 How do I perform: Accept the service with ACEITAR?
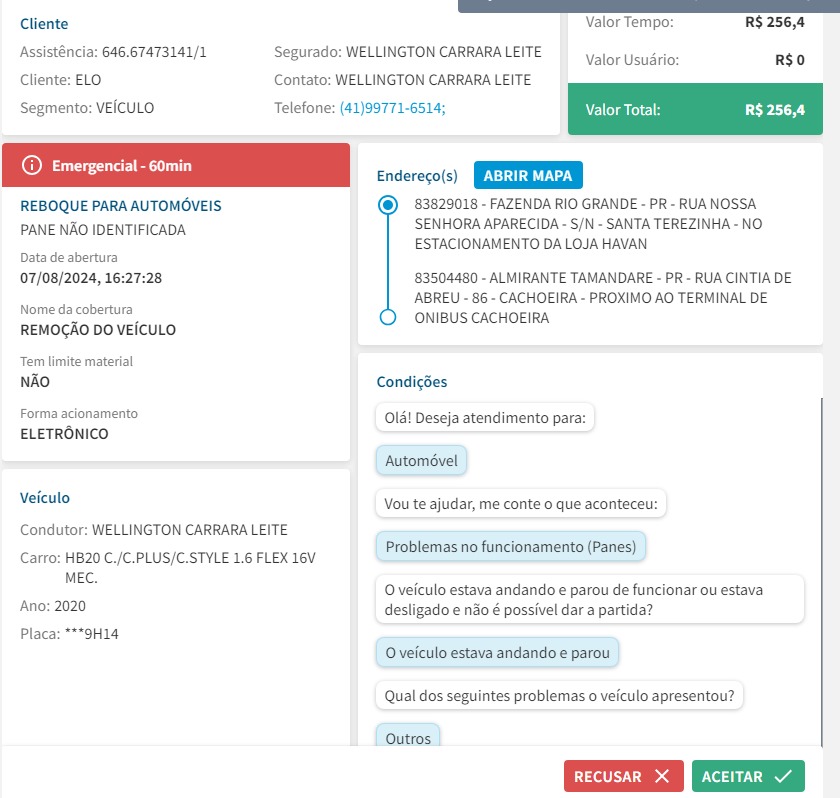[x=748, y=776]
